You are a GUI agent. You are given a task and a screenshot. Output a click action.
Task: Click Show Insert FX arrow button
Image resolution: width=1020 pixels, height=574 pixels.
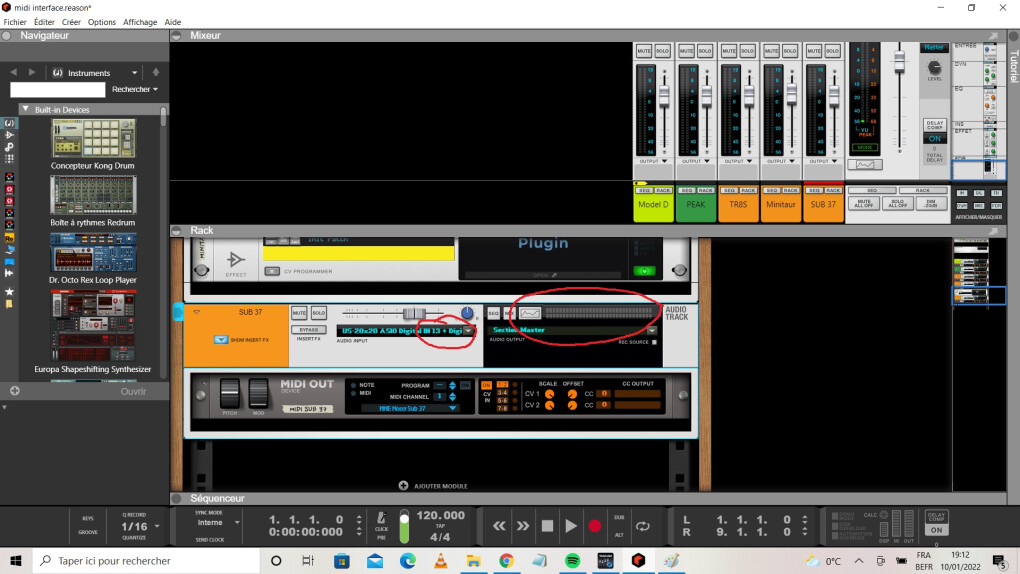click(x=221, y=340)
